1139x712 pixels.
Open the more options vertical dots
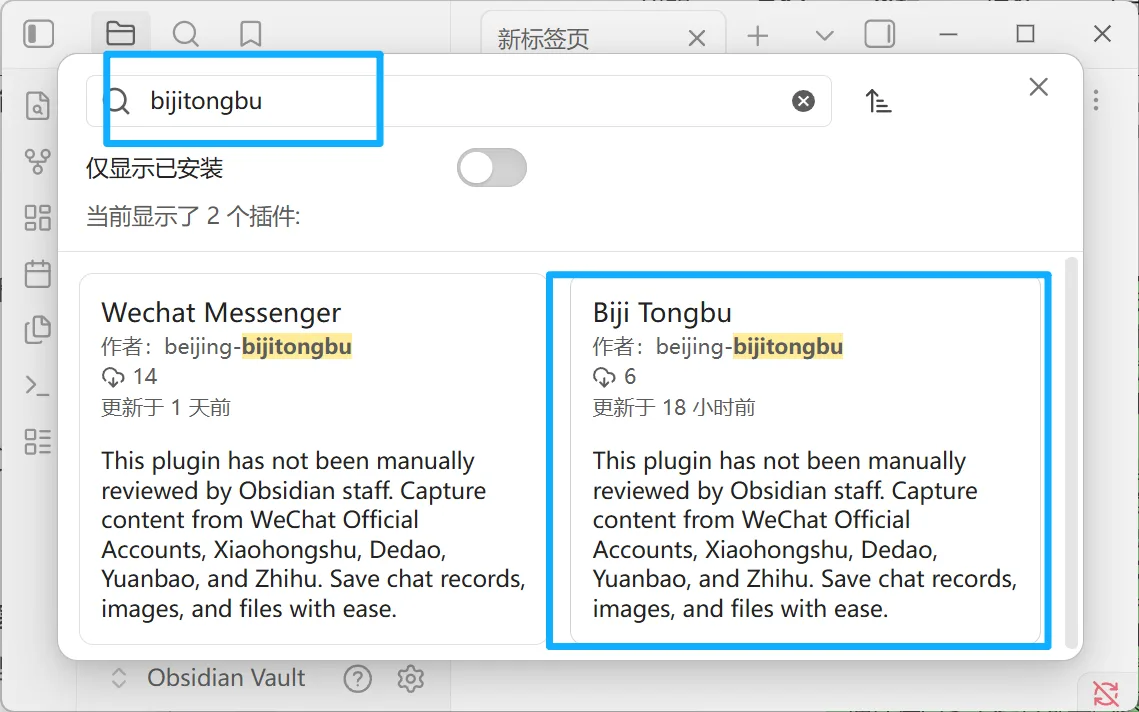coord(1095,100)
